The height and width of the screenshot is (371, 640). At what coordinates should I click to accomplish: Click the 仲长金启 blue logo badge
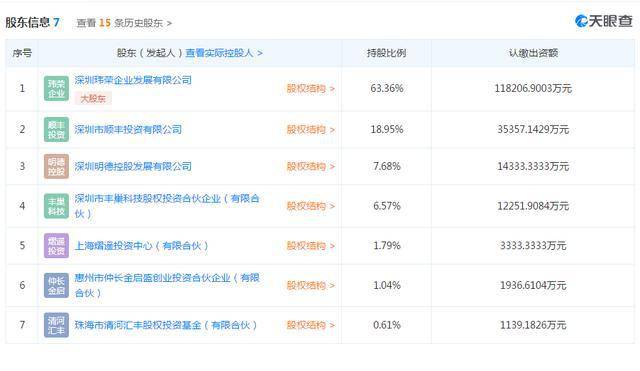(56, 285)
